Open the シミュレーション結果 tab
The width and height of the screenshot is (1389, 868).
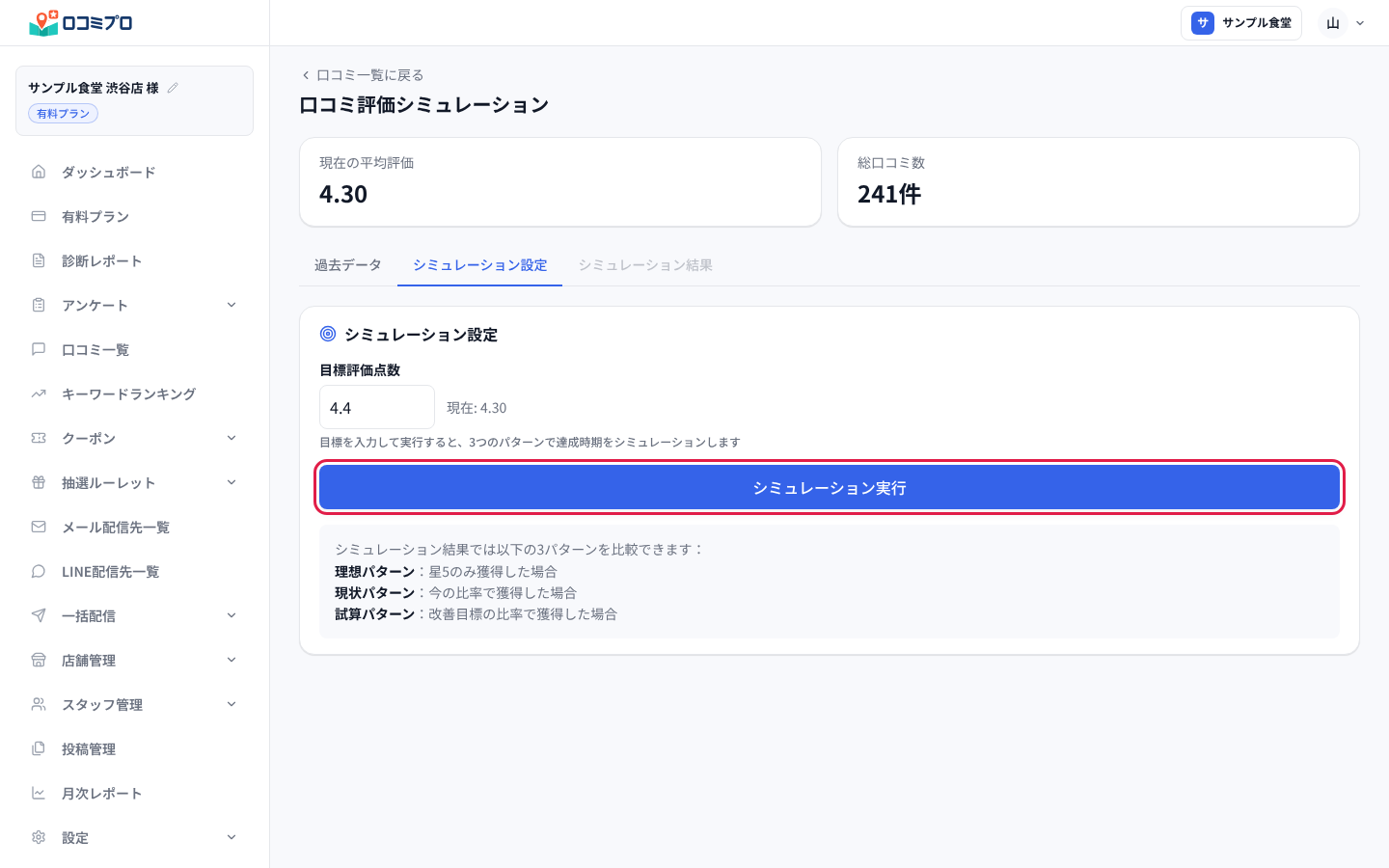coord(645,265)
